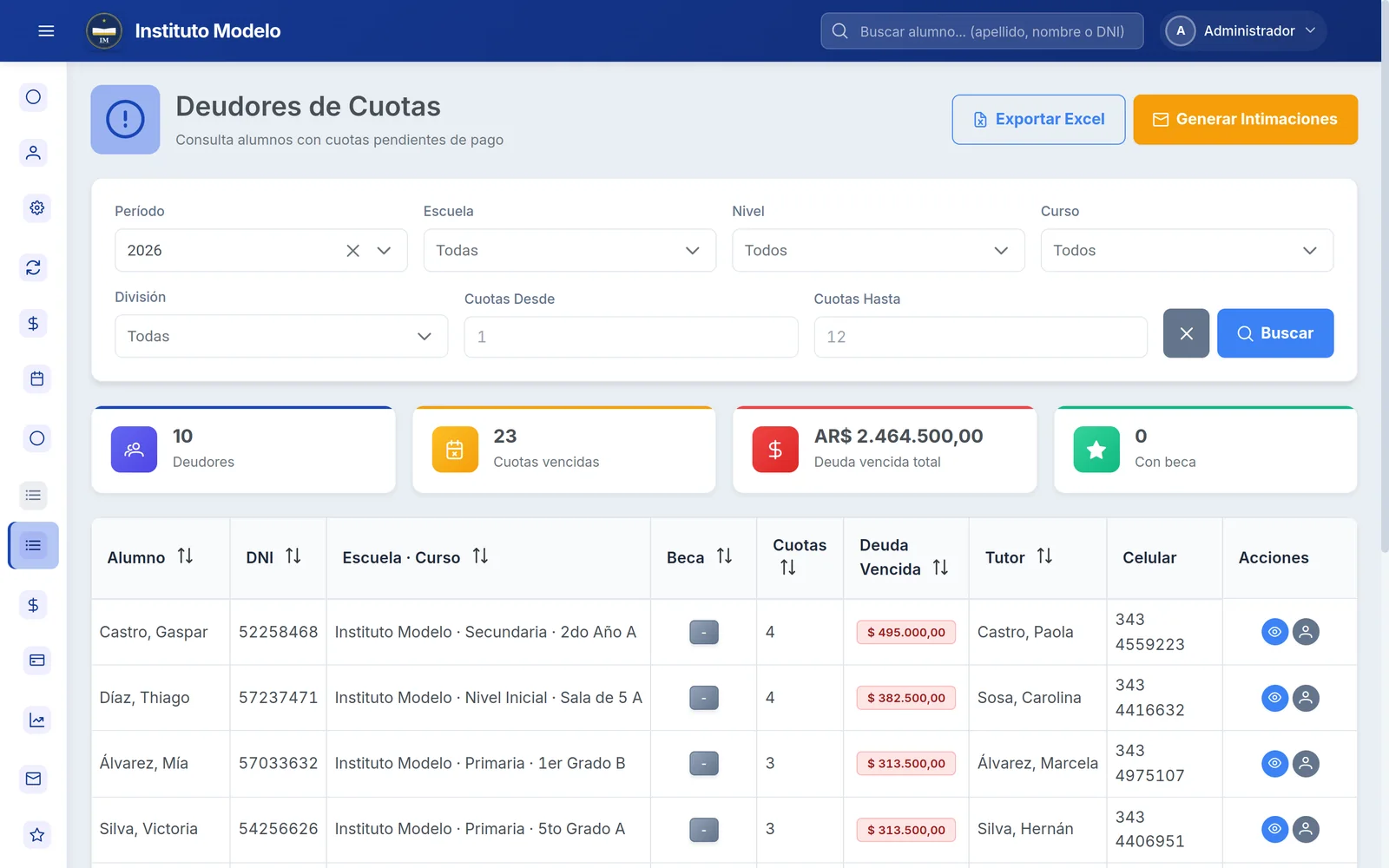Click the Deudores purple people icon
1389x868 pixels.
pyautogui.click(x=134, y=450)
